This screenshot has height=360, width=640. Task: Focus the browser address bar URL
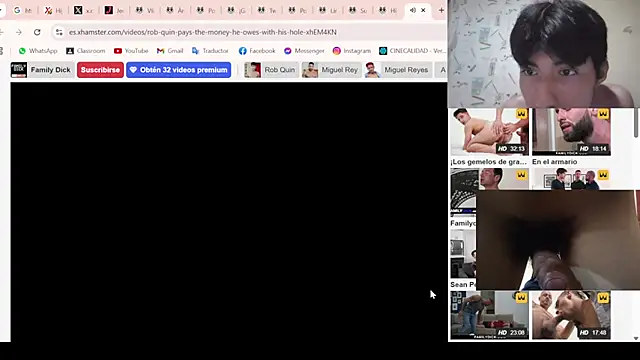tap(202, 32)
